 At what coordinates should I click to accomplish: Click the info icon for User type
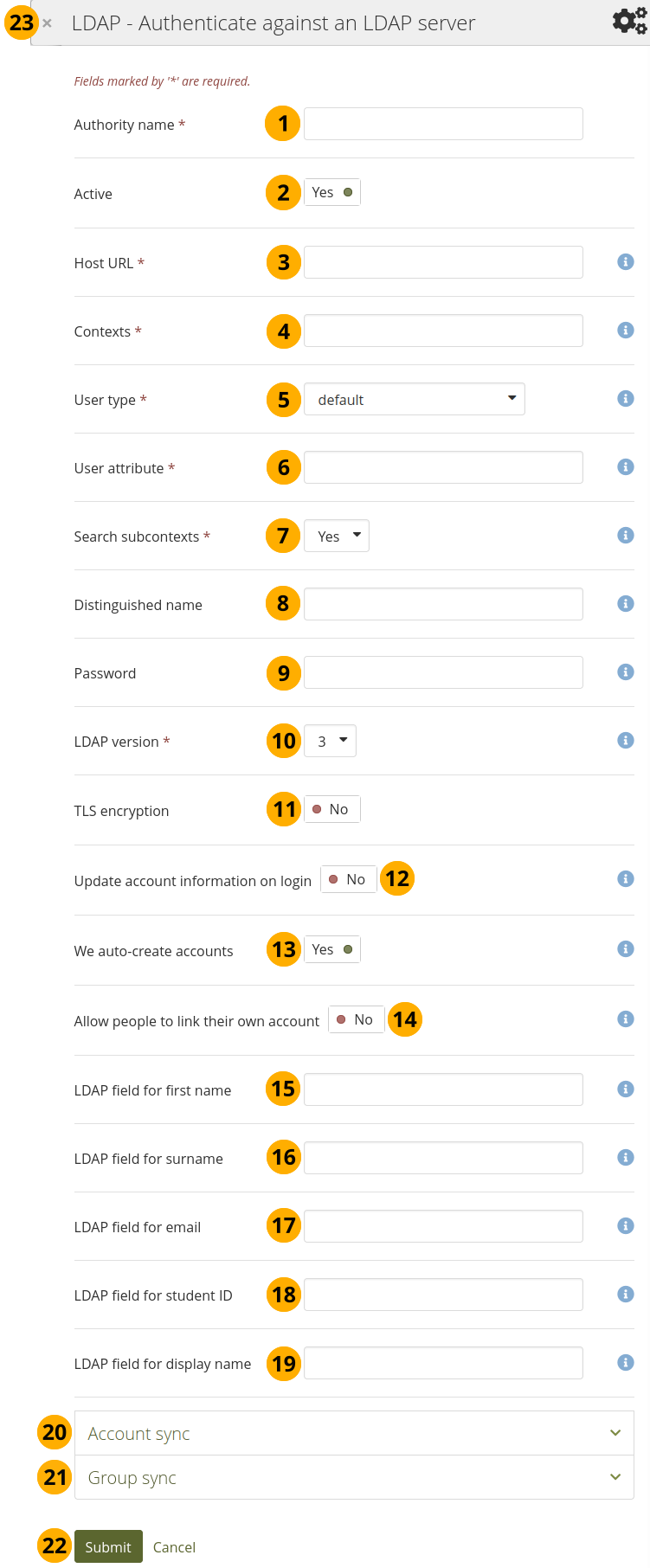pyautogui.click(x=625, y=398)
